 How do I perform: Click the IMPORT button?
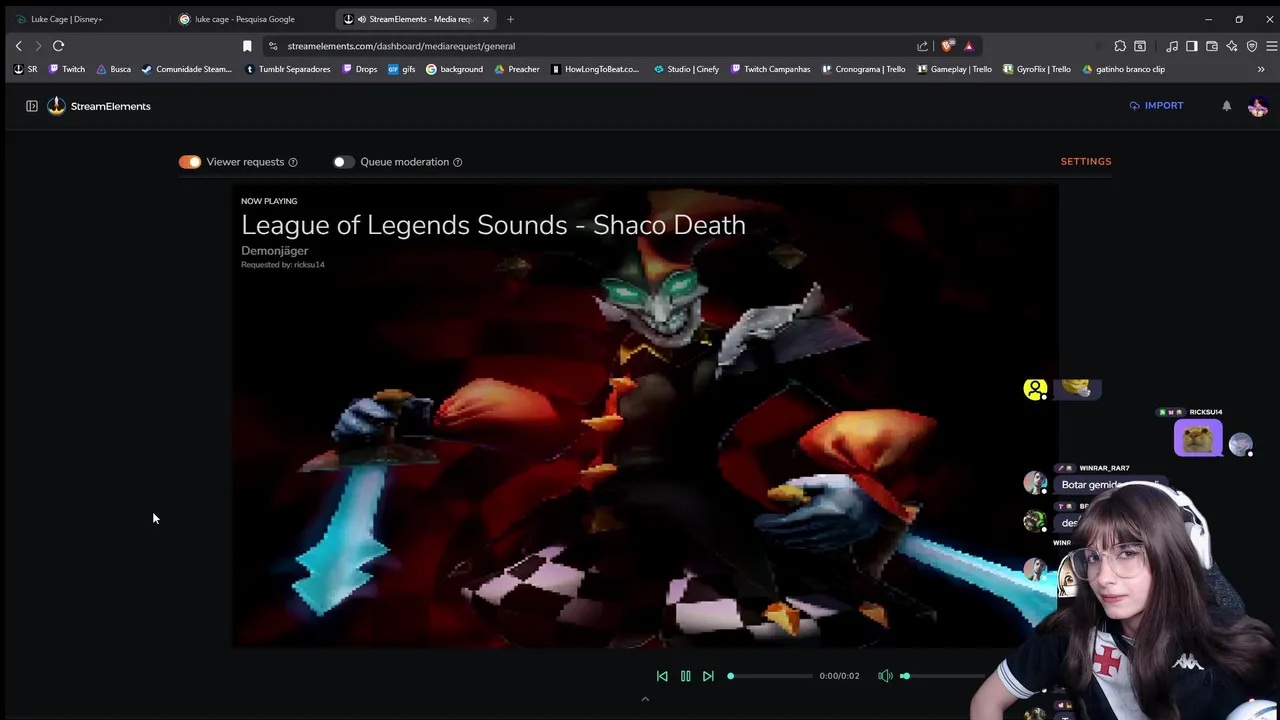[x=1156, y=106]
